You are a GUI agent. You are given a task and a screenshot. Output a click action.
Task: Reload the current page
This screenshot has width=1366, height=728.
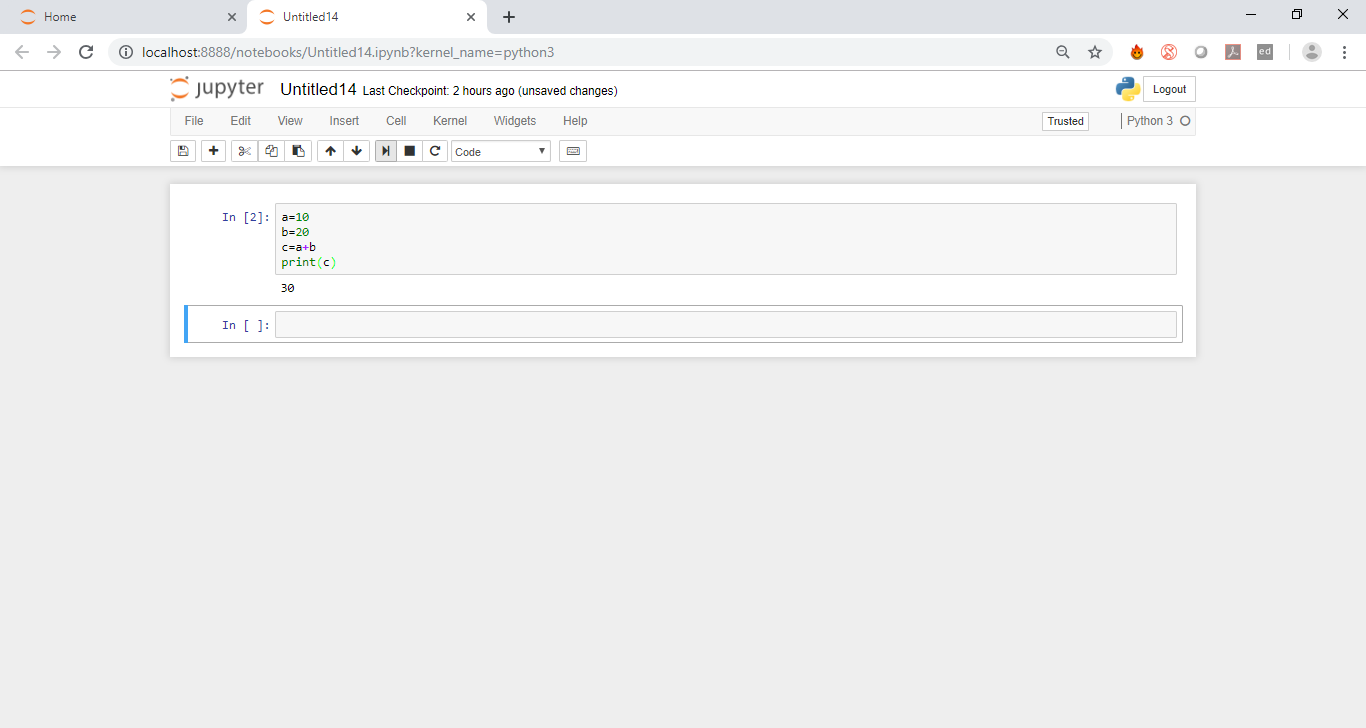tap(86, 52)
